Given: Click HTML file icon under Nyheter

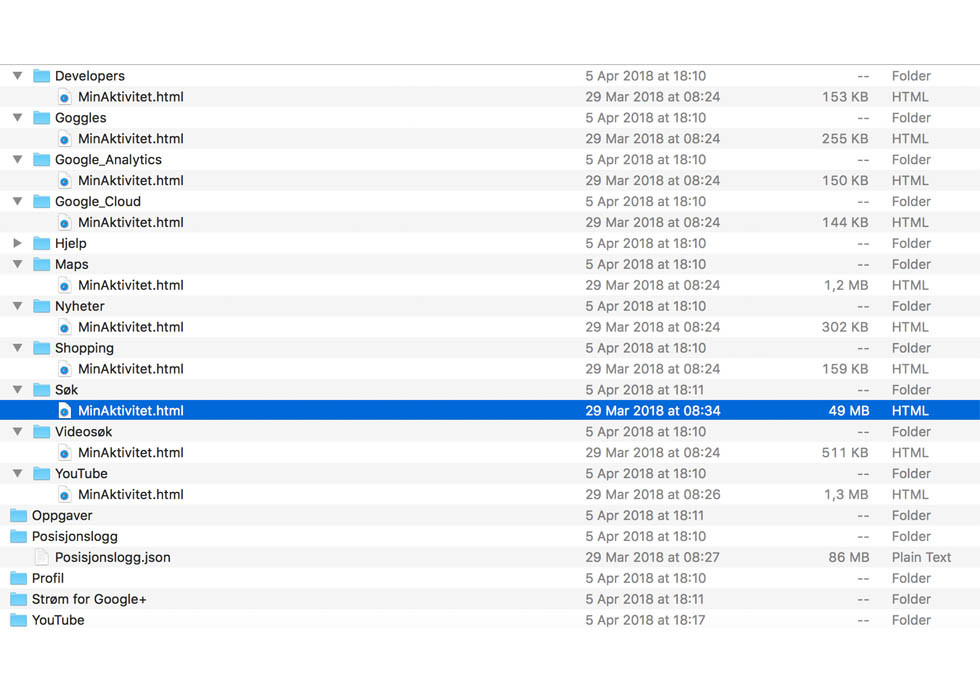Looking at the screenshot, I should coord(64,327).
